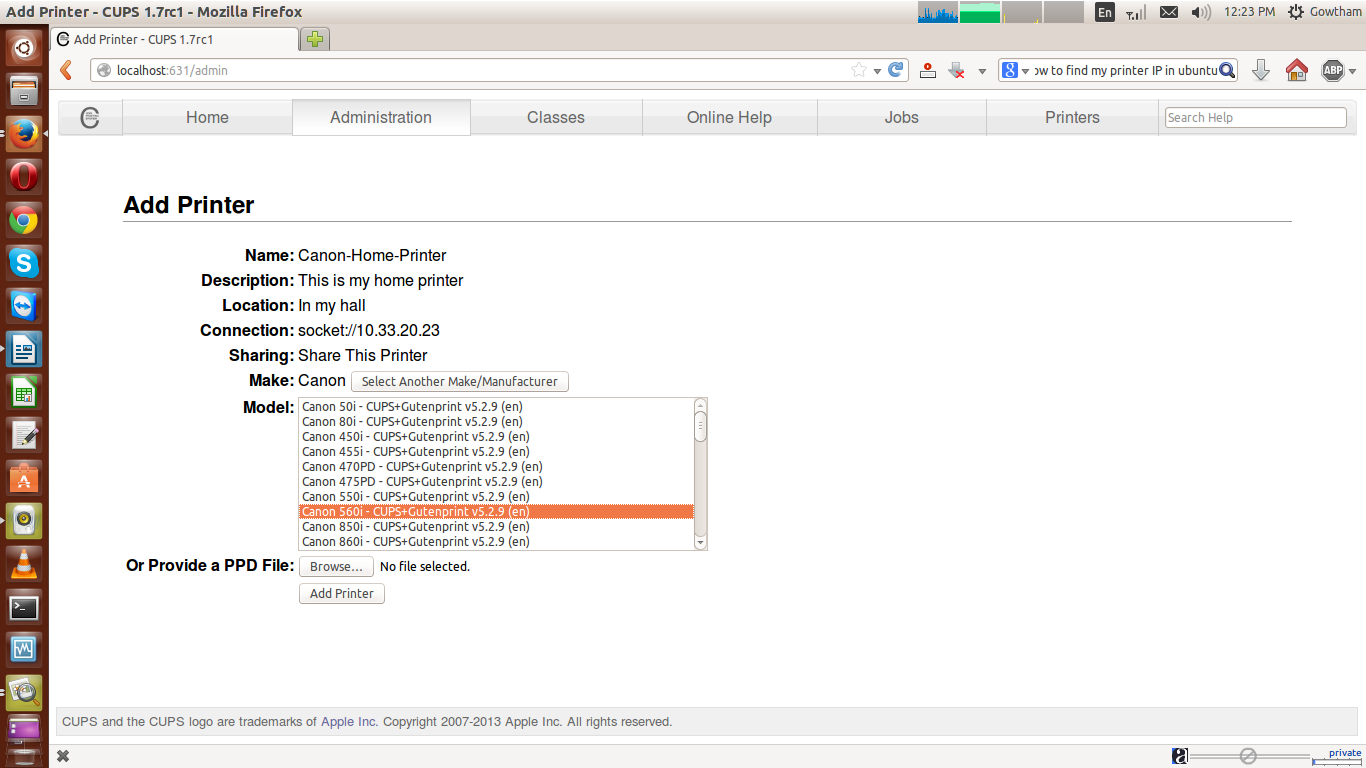
Task: Open the Files manager in the launcher
Action: (24, 90)
